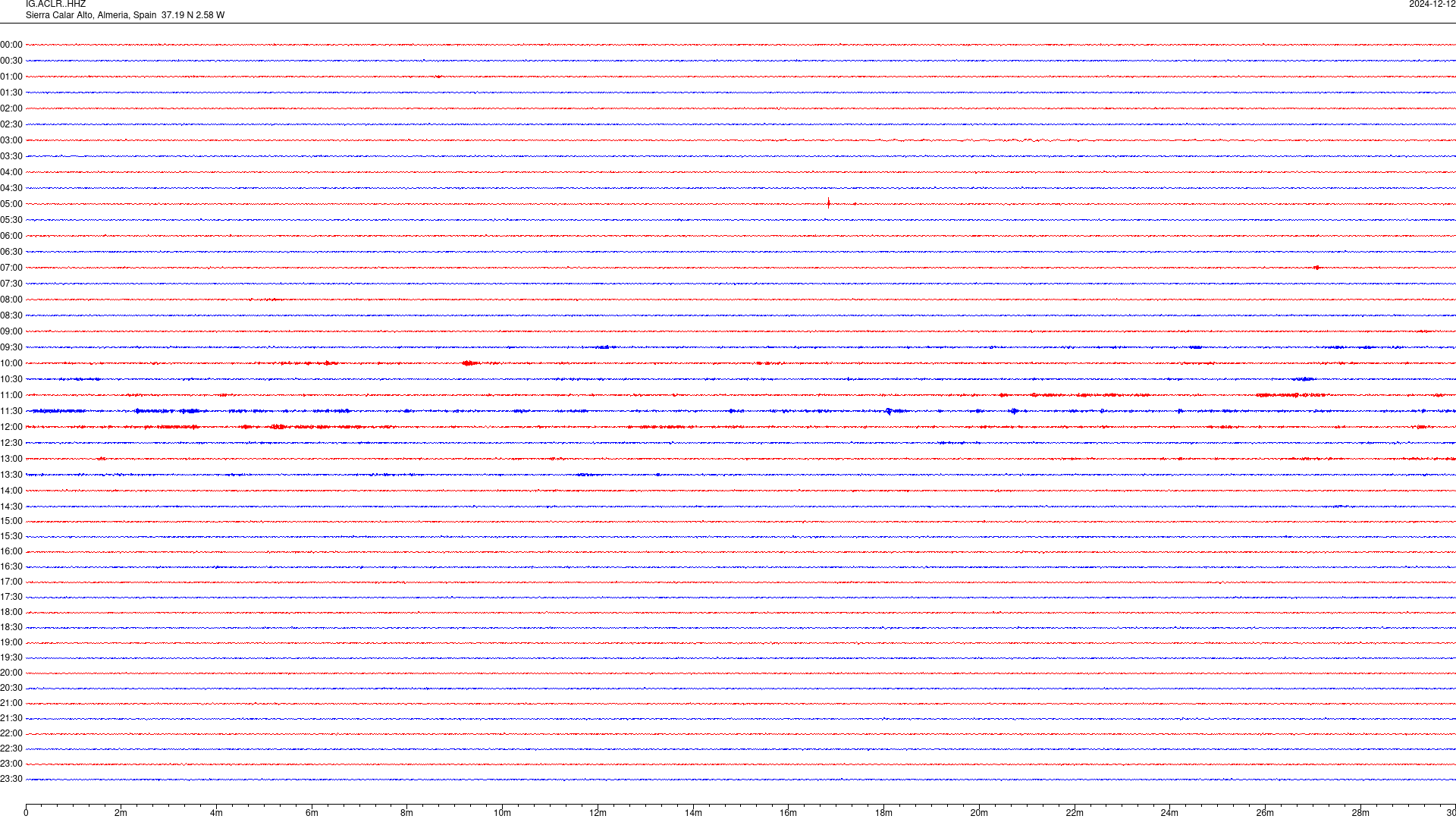Select the 01:00 time row label
This screenshot has height=819, width=1456.
click(11, 77)
